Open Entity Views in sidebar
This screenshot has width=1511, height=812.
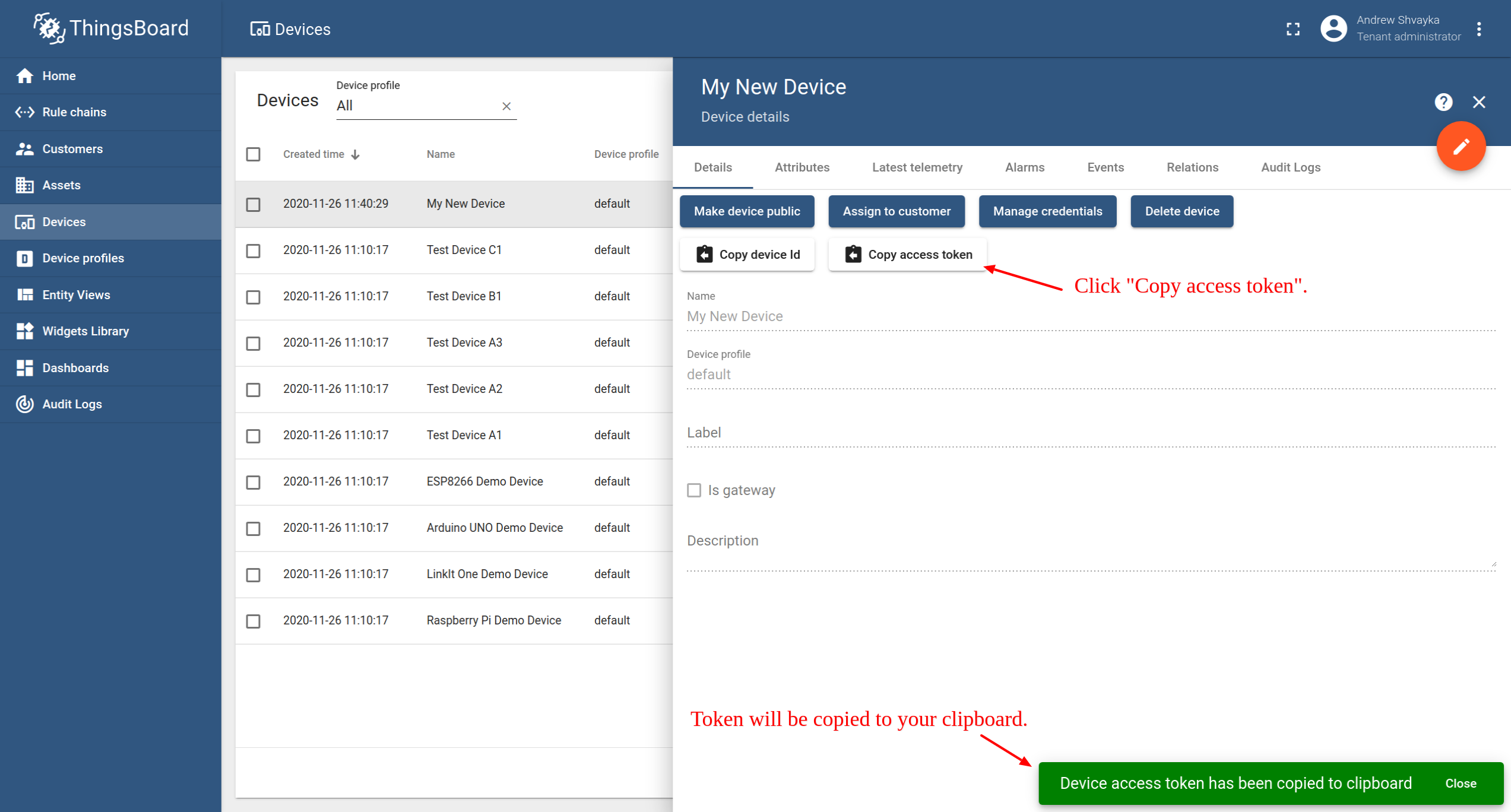coord(76,295)
